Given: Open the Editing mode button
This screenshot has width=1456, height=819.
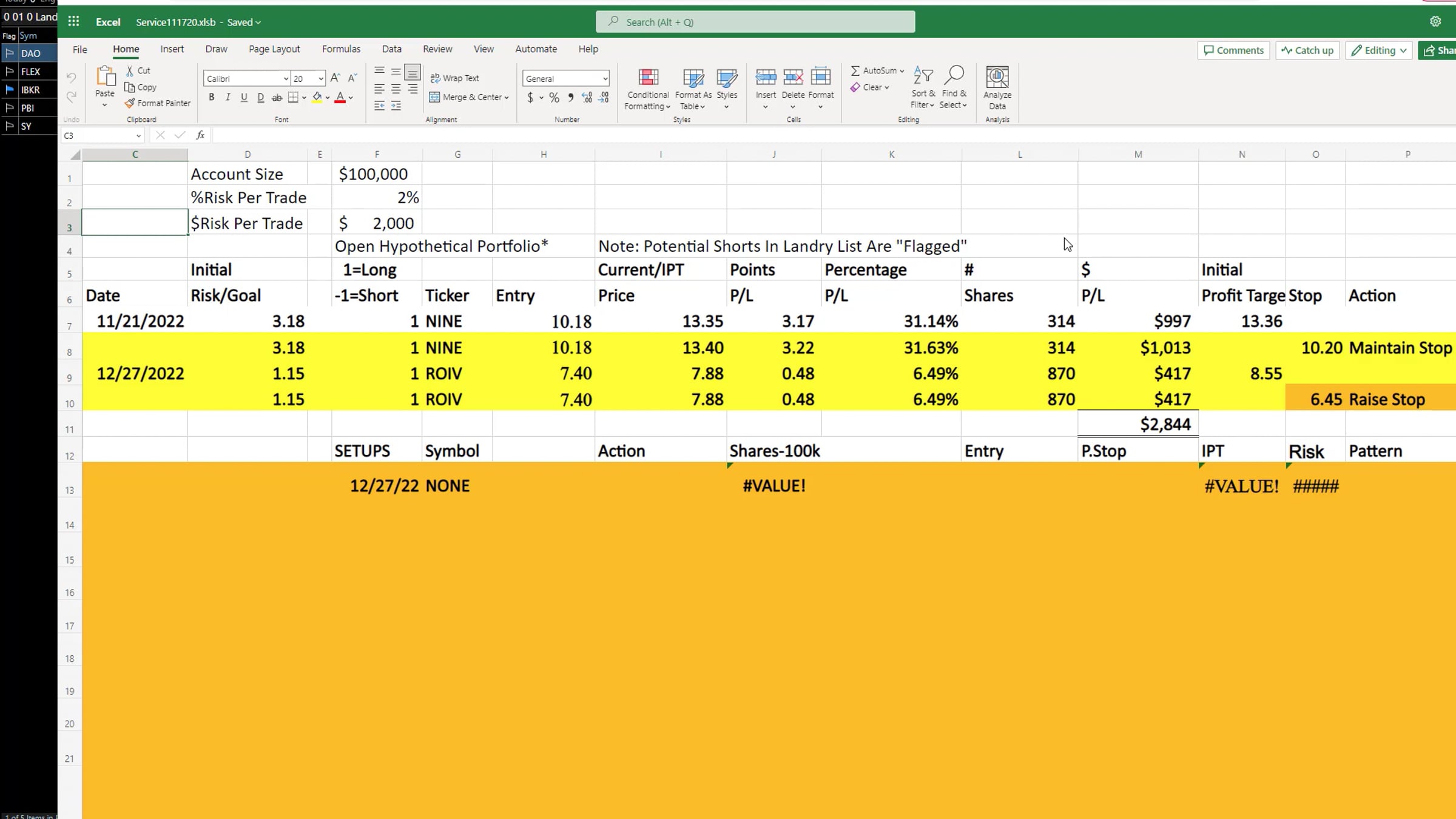Looking at the screenshot, I should (1379, 50).
